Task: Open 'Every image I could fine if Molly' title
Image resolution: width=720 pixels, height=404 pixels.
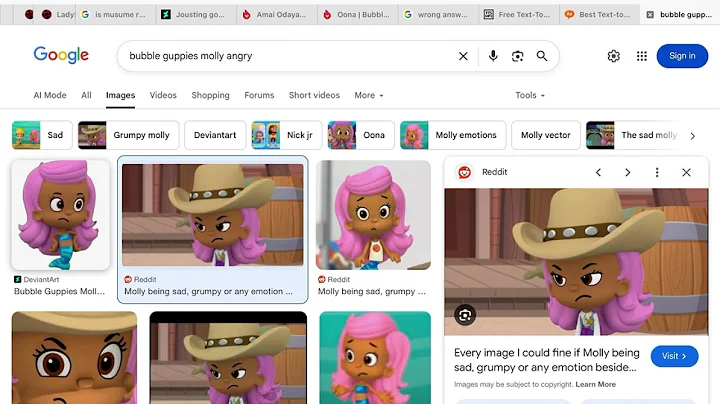Action: (546, 360)
